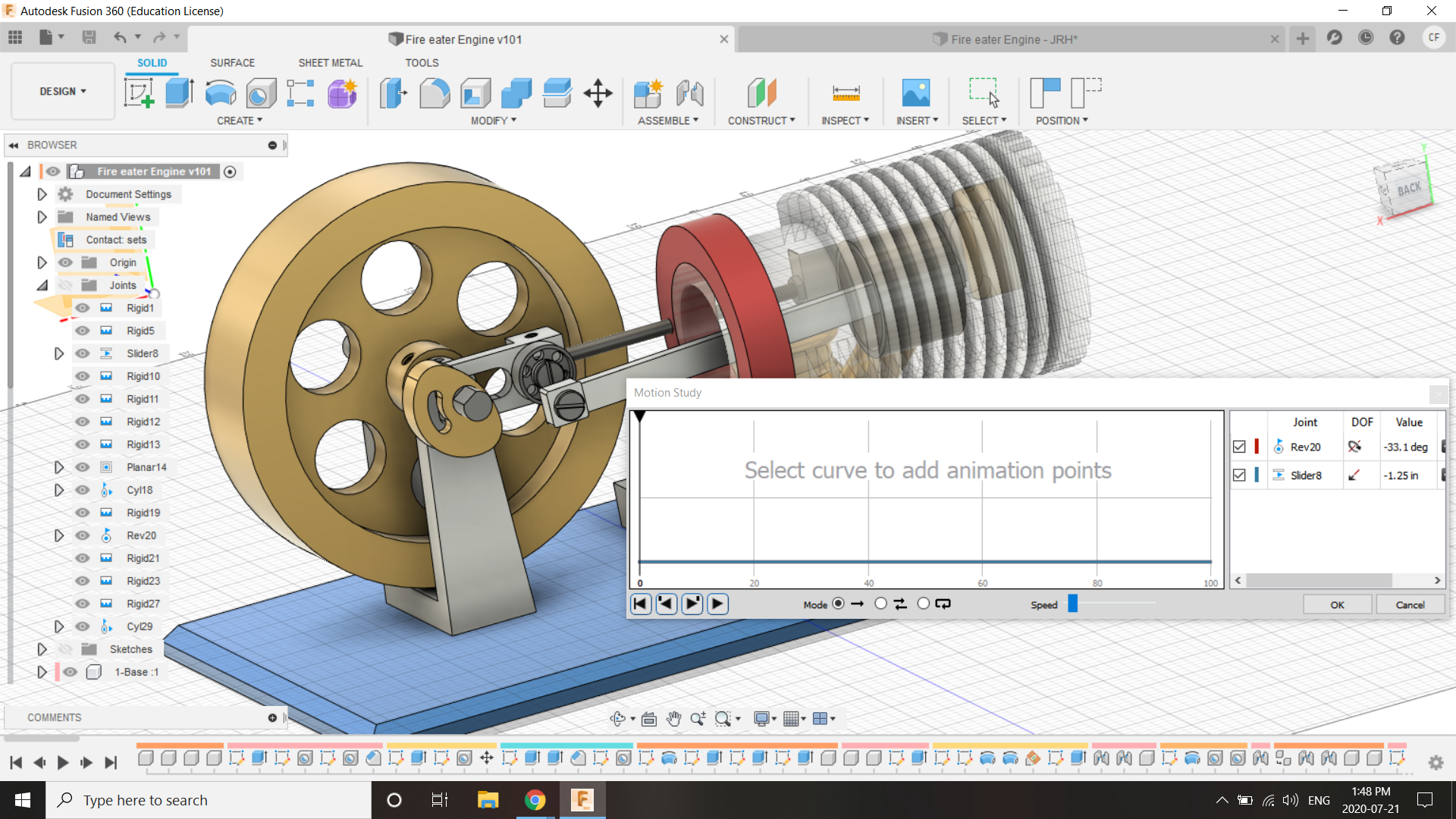This screenshot has width=1456, height=819.
Task: Switch to the SHEET METAL tab
Action: [330, 63]
